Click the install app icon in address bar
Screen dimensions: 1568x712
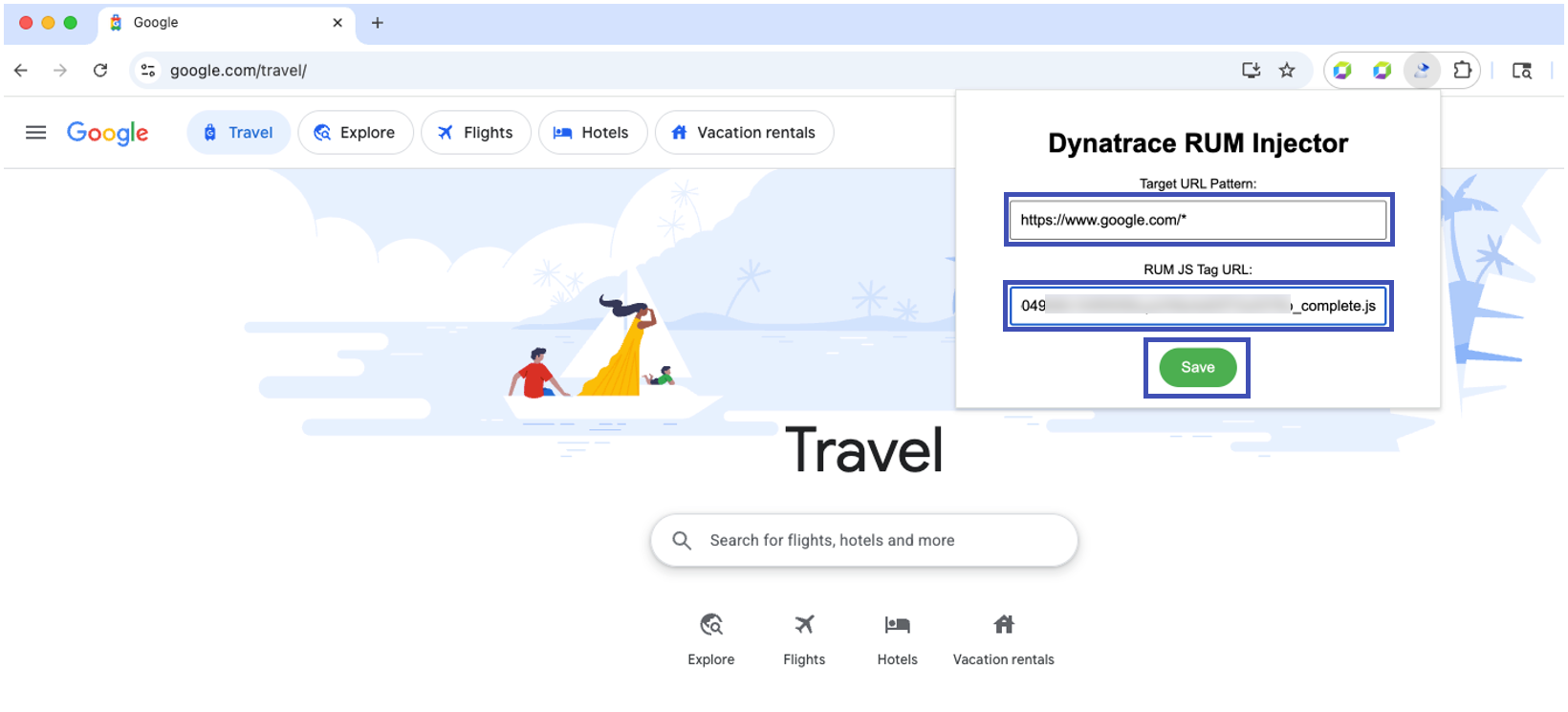click(1251, 70)
